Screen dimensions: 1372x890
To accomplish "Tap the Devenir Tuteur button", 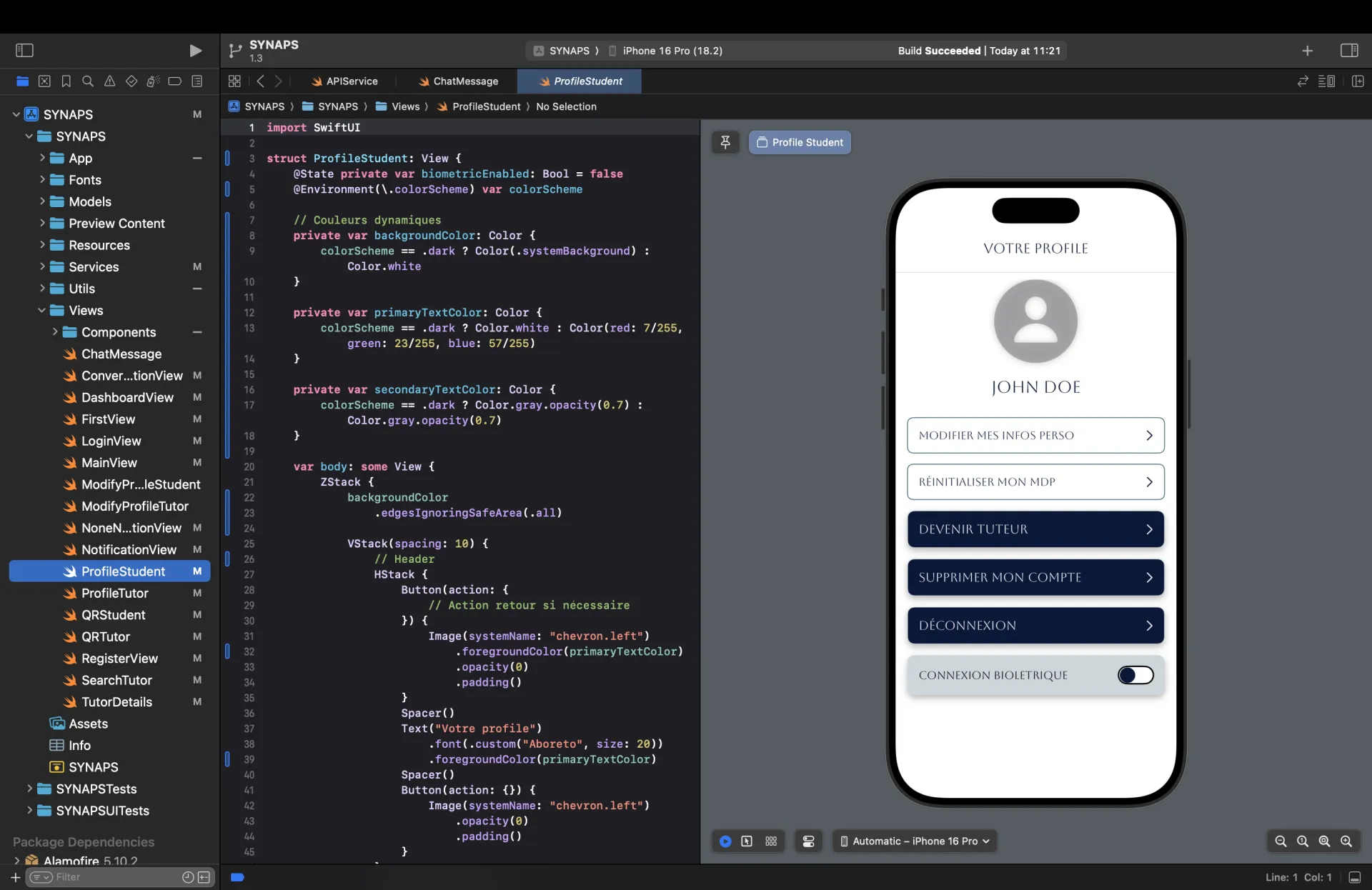I will 1035,529.
